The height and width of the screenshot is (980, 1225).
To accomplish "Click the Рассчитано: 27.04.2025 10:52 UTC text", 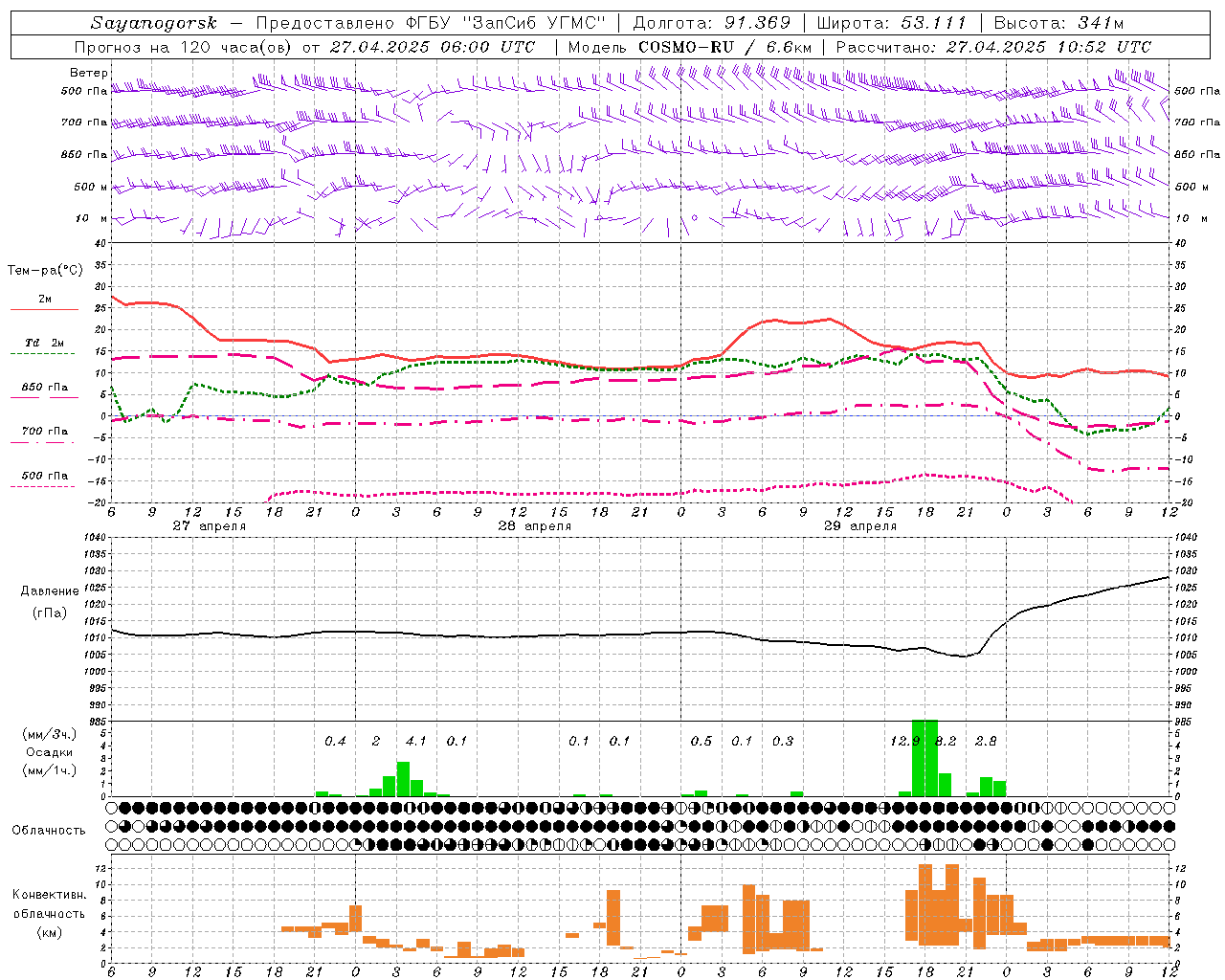I will click(x=993, y=47).
